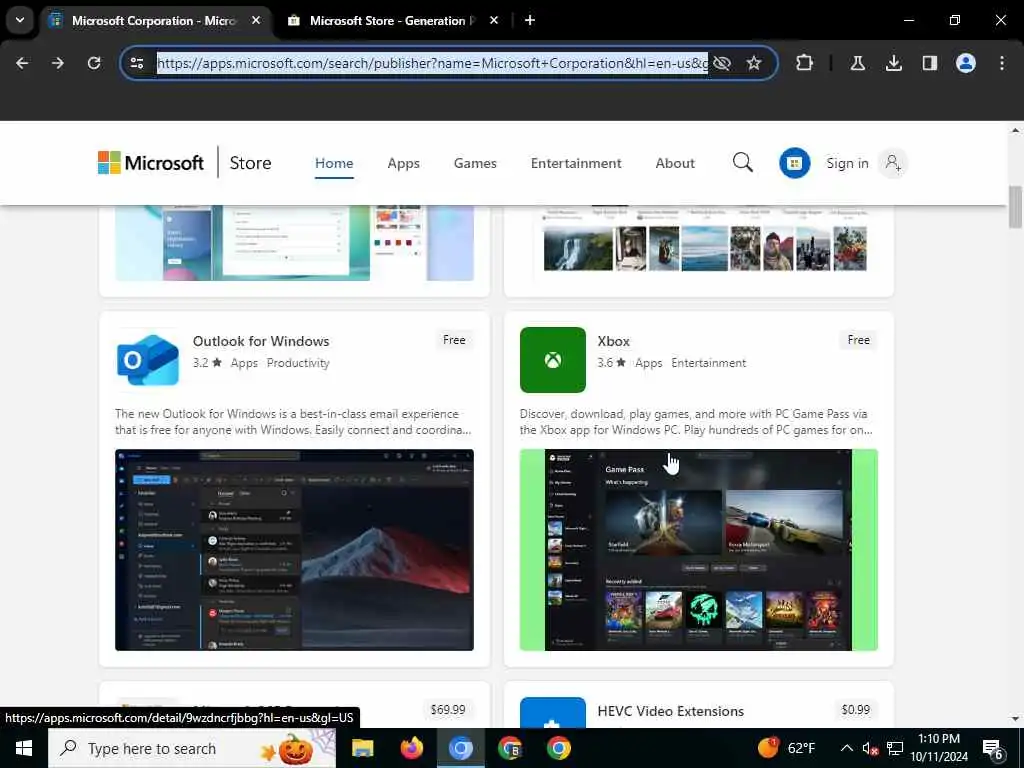Screen dimensions: 1024x768
Task: Click the Microsoft logo
Action: click(150, 163)
